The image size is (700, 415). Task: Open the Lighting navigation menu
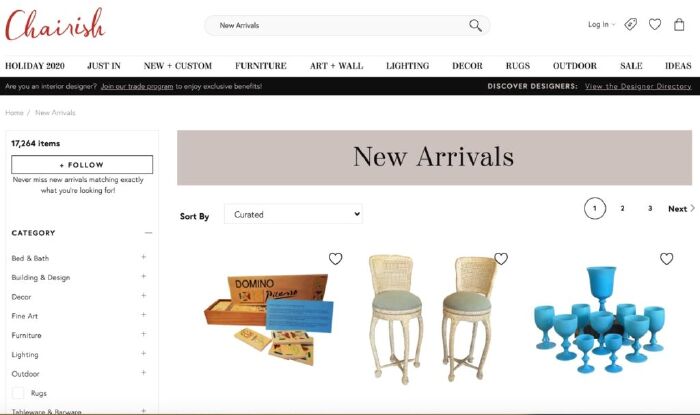[x=407, y=66]
